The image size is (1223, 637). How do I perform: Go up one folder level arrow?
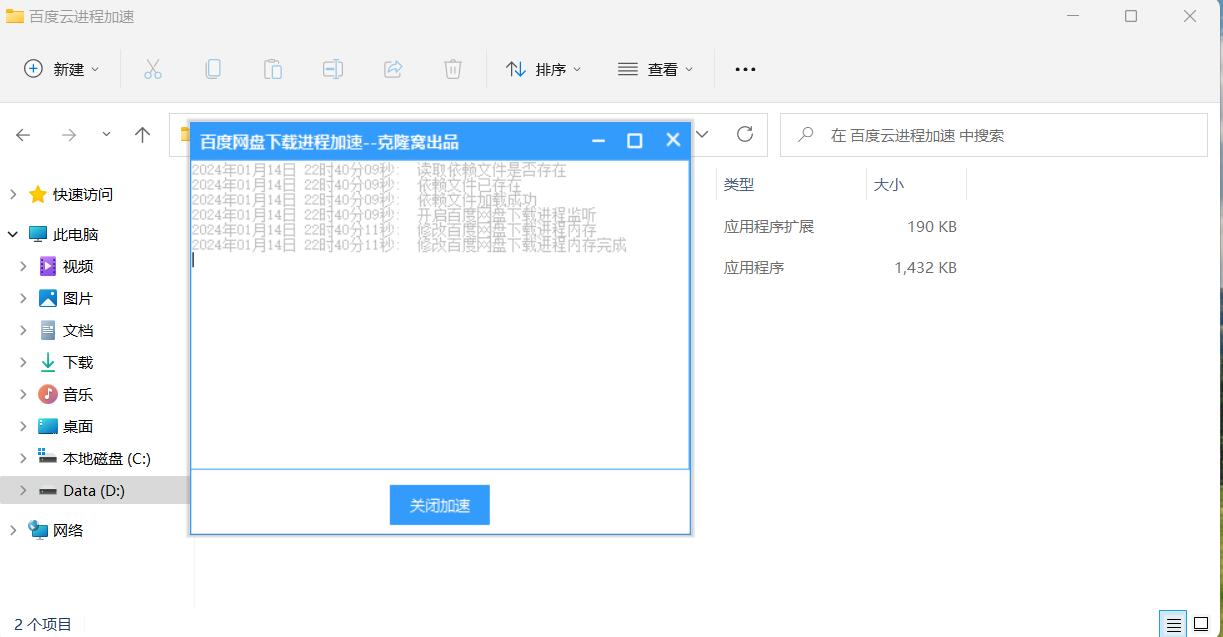coord(143,135)
